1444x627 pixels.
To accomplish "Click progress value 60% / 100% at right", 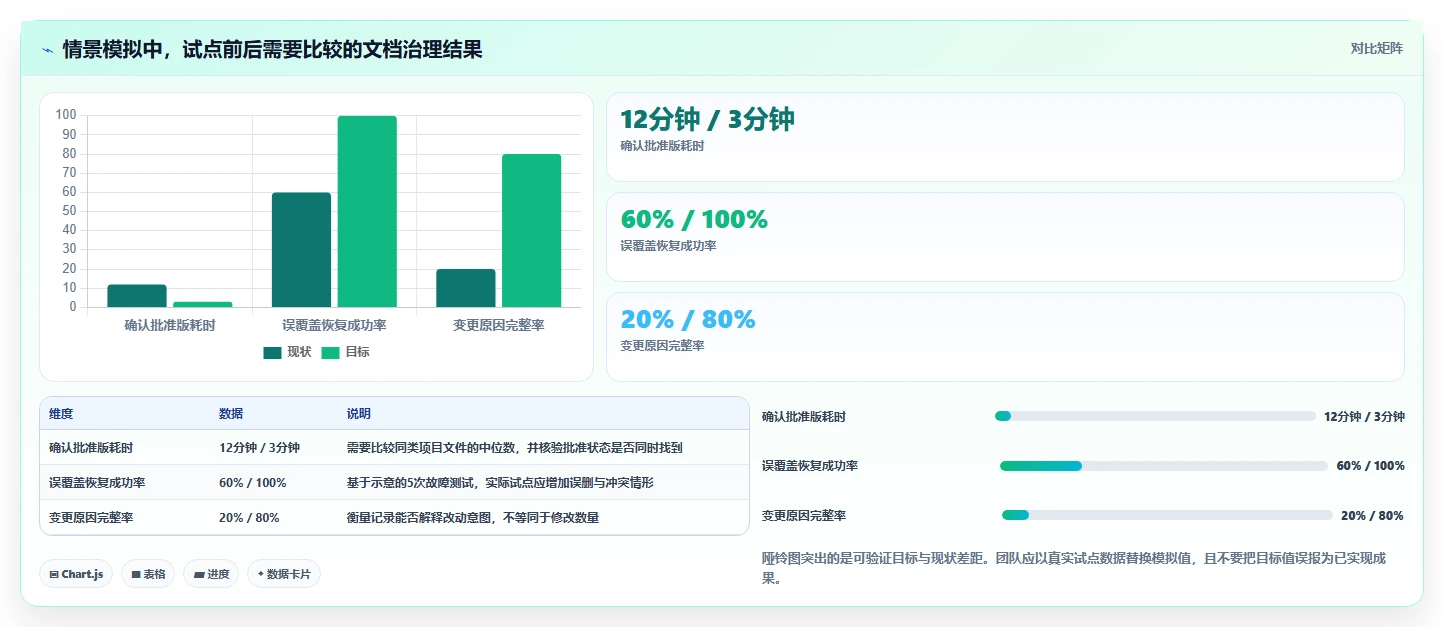I will 1370,466.
